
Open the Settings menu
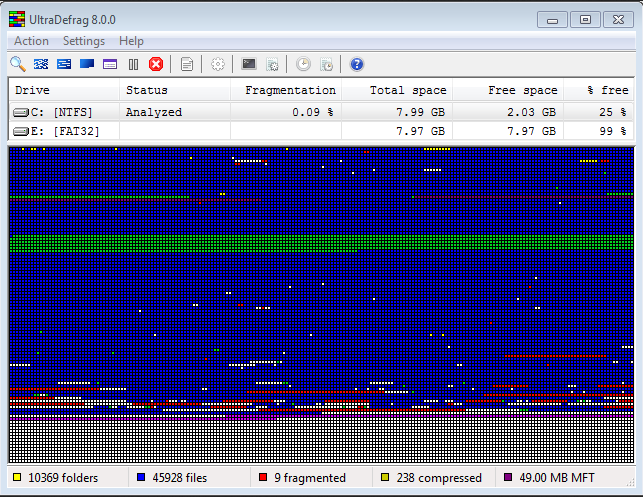pos(84,41)
